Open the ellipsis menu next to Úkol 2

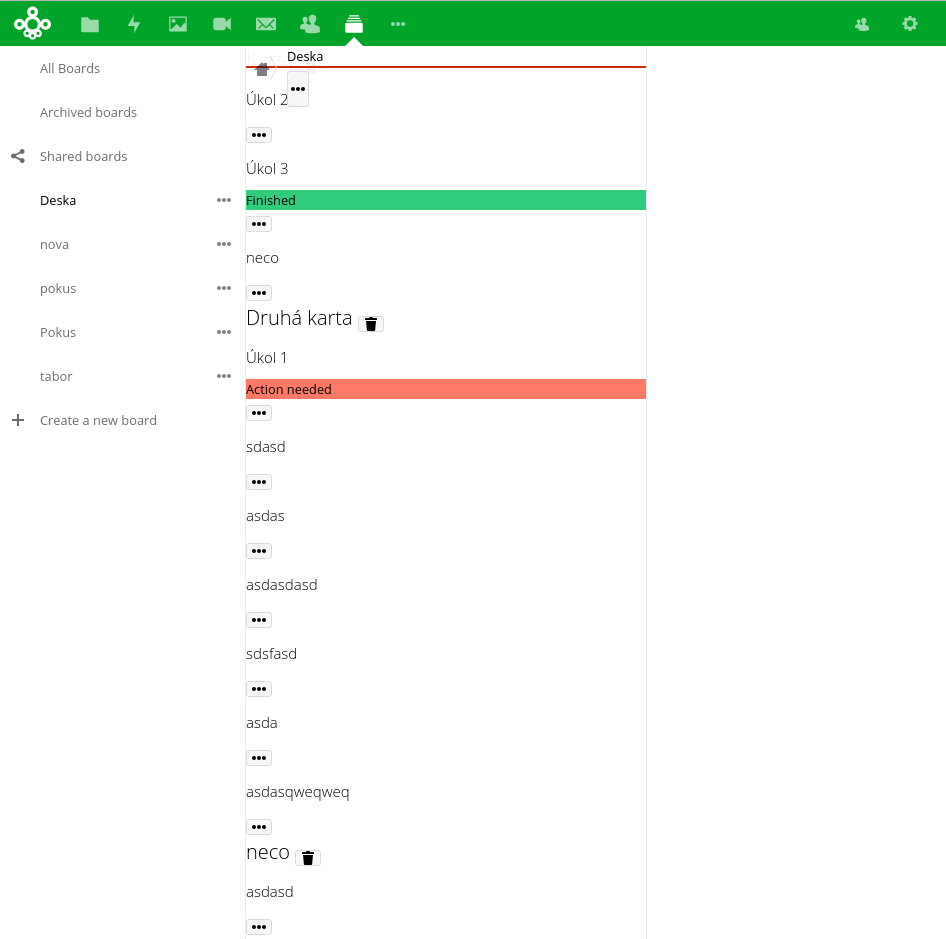coord(298,89)
